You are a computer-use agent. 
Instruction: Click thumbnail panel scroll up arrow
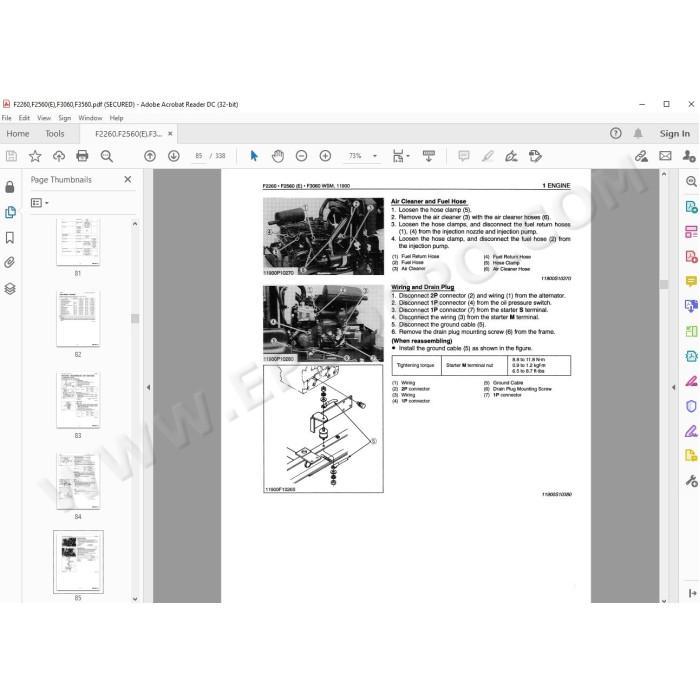(135, 224)
